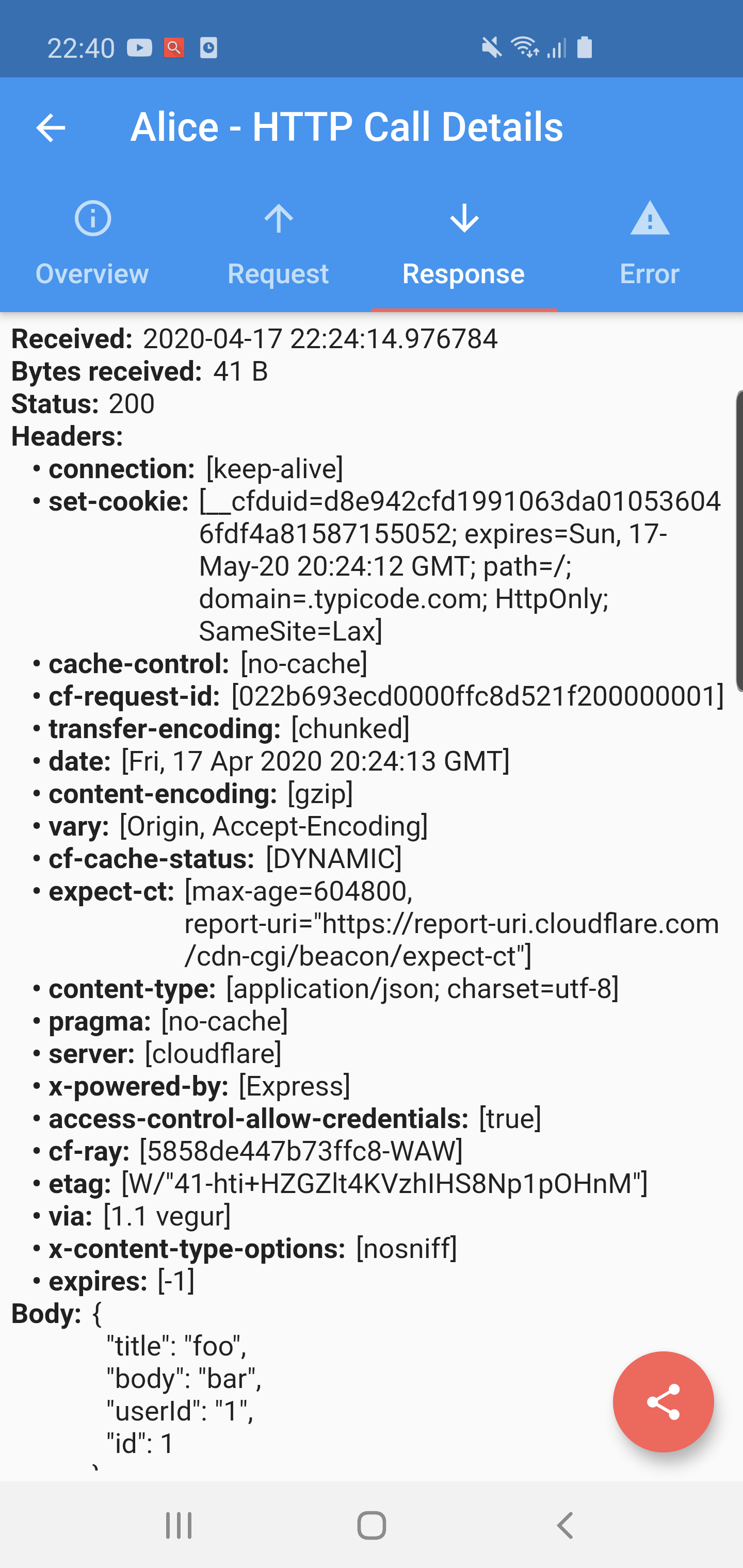This screenshot has width=743, height=1568.
Task: Tap the Error warning triangle icon
Action: click(649, 218)
